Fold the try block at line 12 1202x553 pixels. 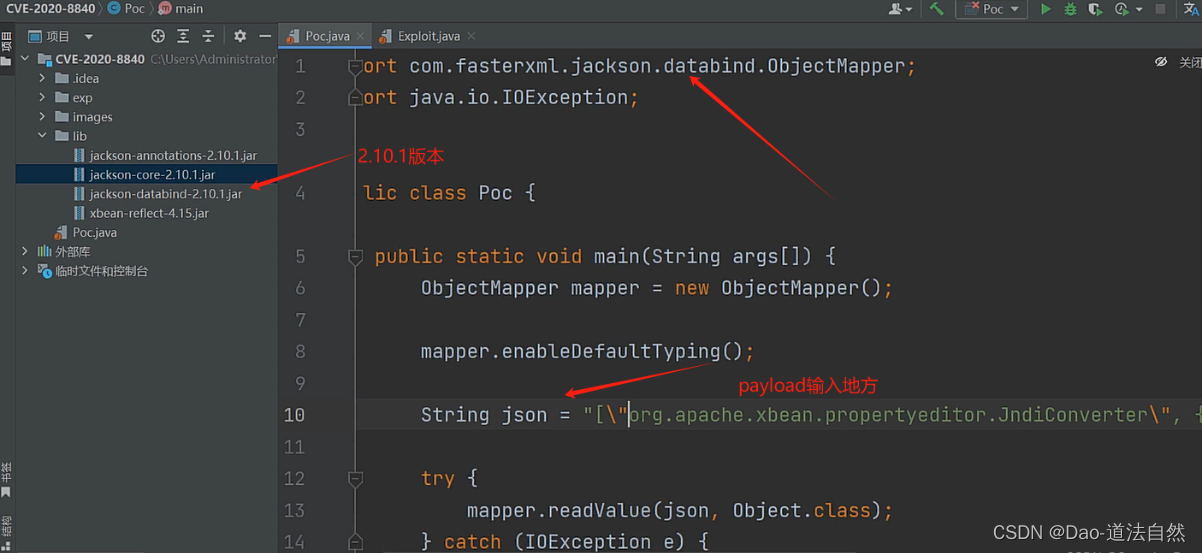point(354,479)
